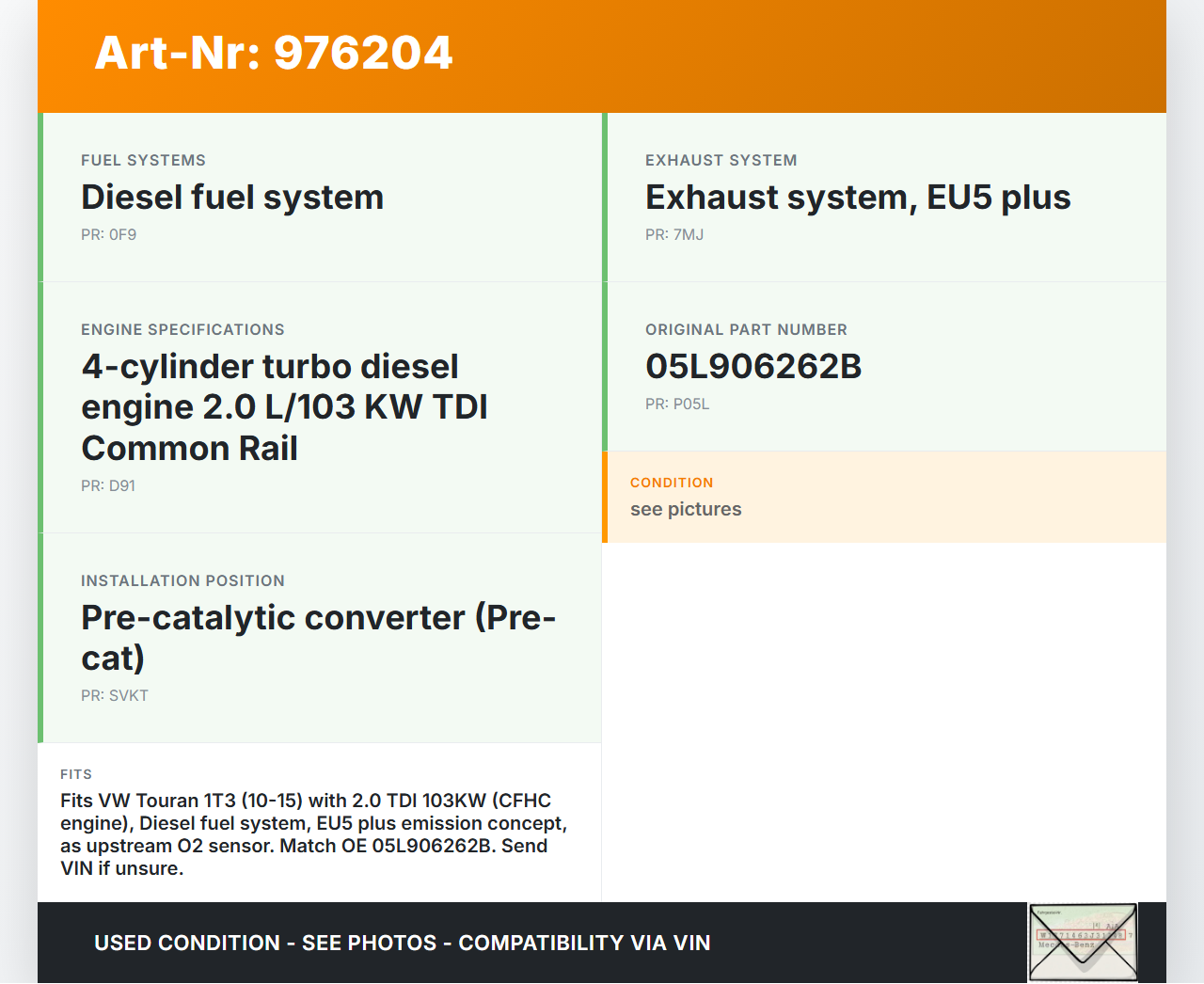The height and width of the screenshot is (984, 1204).
Task: Click the INSTALLATION POSITION label
Action: click(x=182, y=581)
